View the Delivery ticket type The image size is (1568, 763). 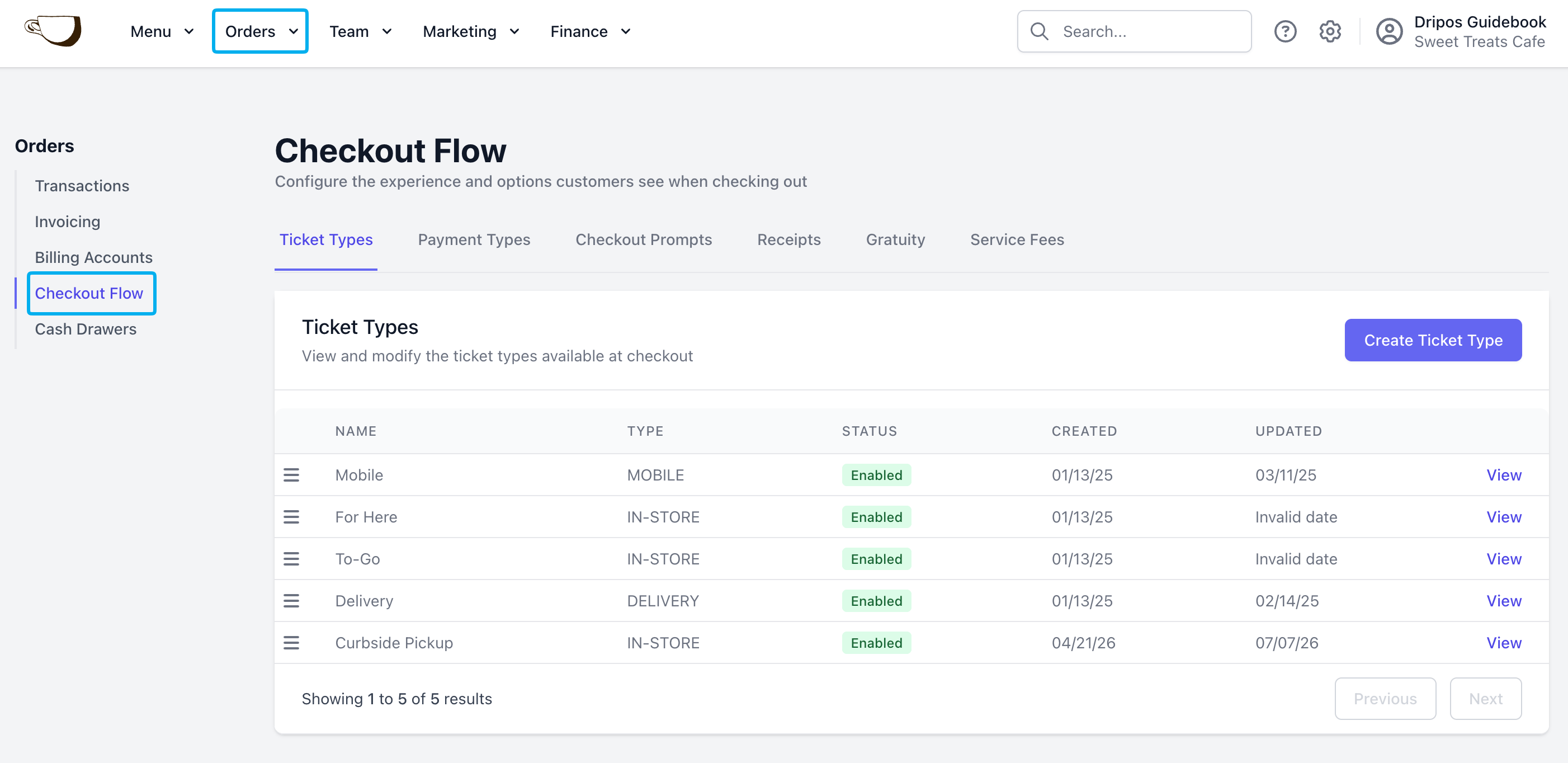click(x=1504, y=601)
